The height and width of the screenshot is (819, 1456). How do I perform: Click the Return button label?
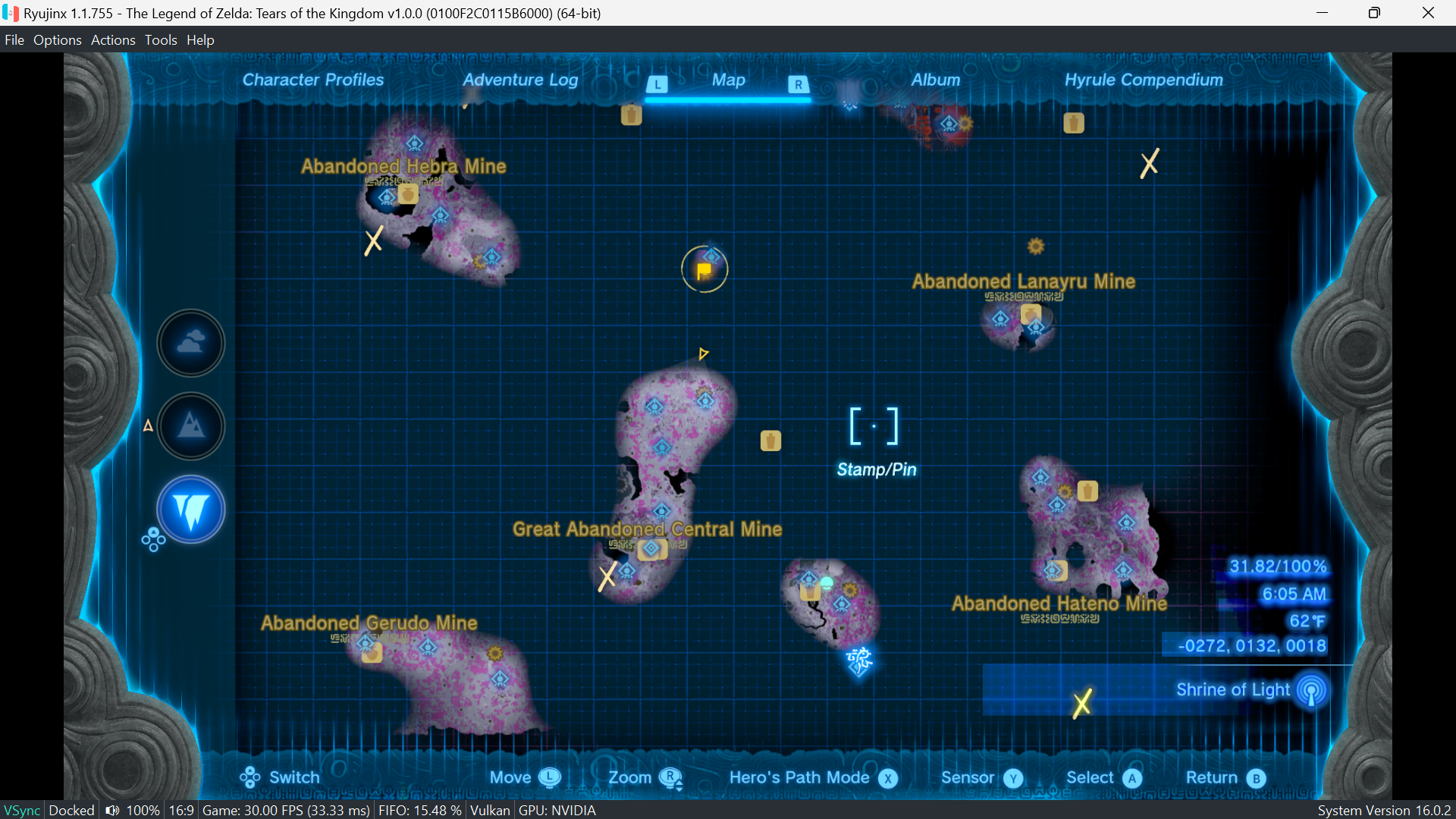pos(1212,778)
